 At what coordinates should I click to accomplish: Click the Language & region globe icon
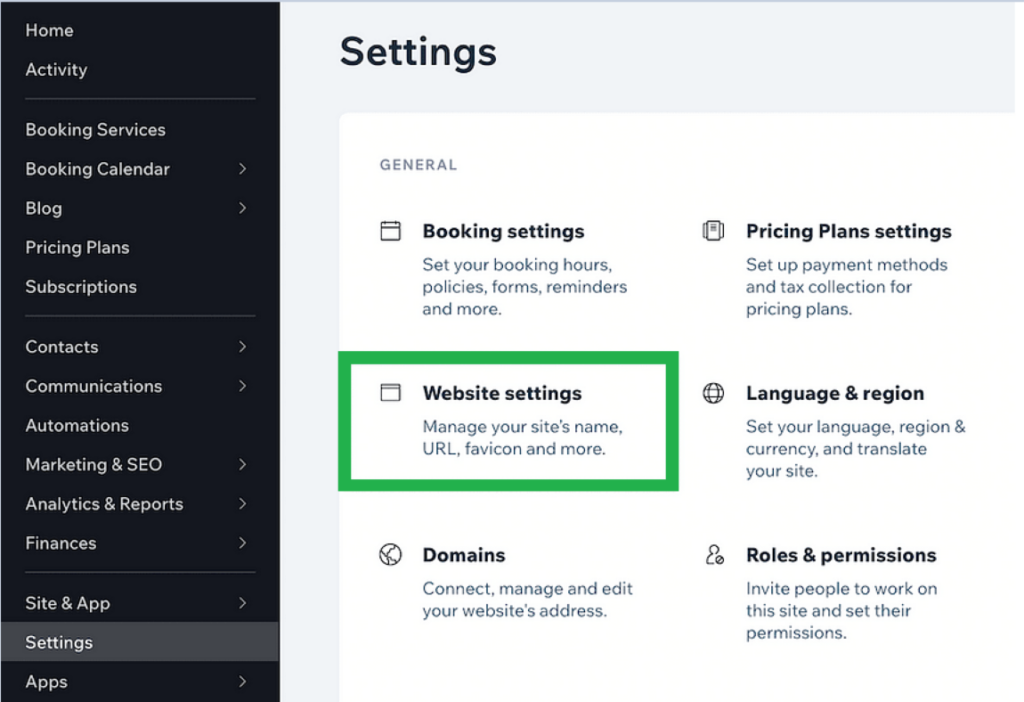(713, 393)
